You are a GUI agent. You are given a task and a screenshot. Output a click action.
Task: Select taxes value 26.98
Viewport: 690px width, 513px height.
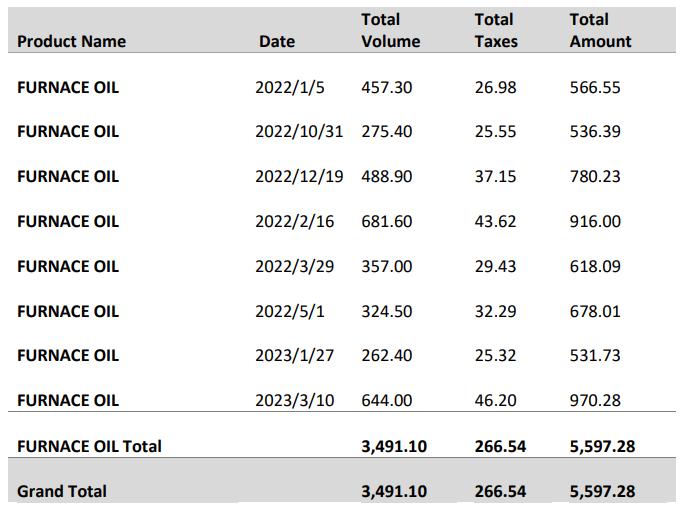[x=495, y=88]
